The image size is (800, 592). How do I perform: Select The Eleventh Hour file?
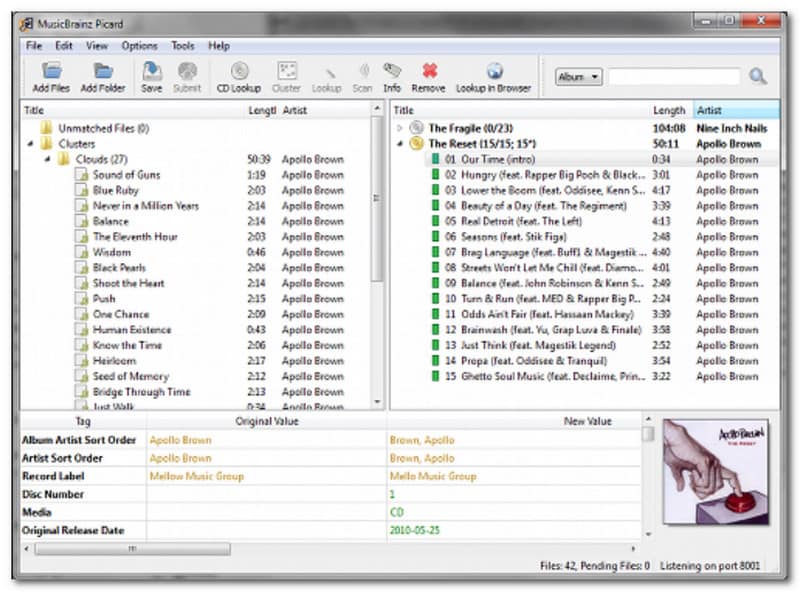point(135,237)
